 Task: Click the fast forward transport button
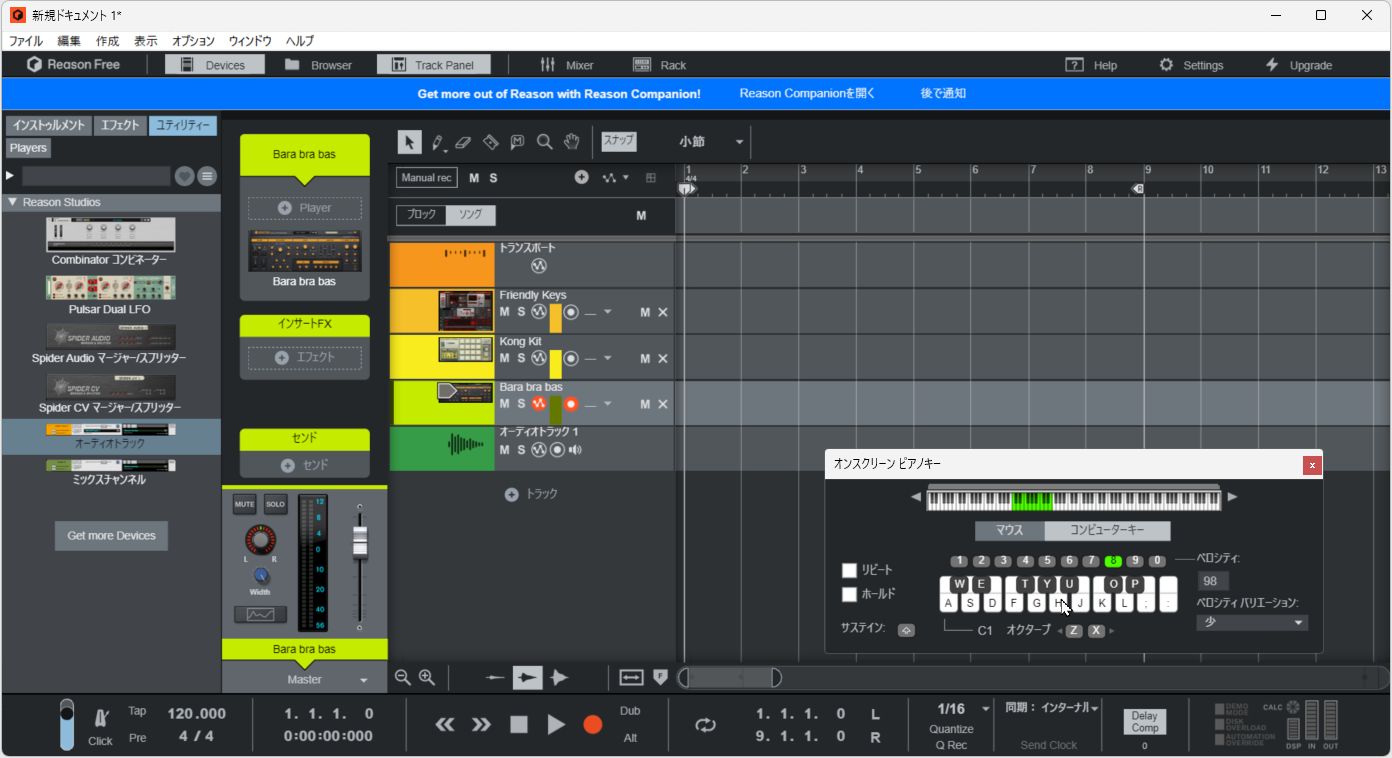click(x=481, y=725)
